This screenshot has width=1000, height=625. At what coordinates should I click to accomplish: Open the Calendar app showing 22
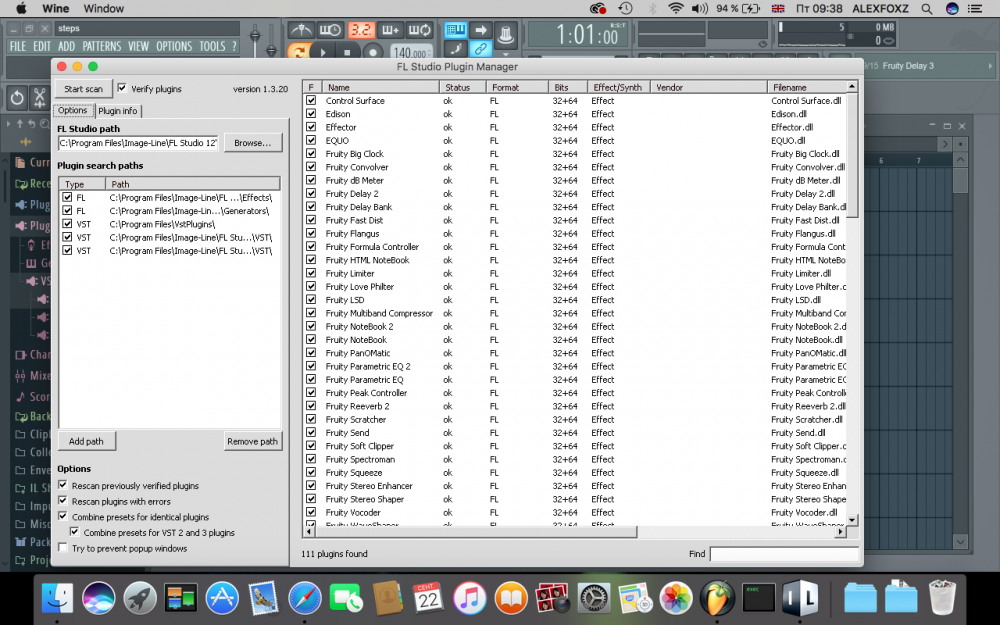[x=428, y=598]
